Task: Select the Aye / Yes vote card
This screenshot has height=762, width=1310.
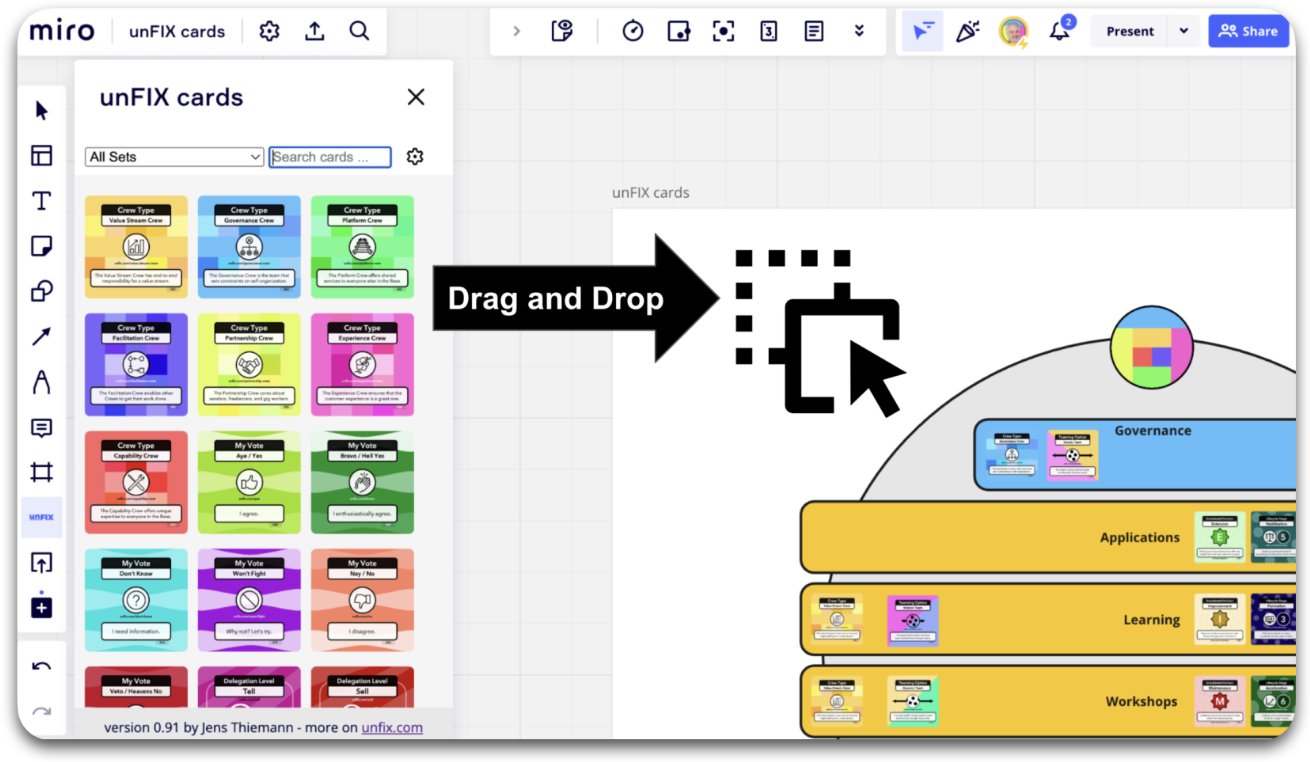Action: (x=249, y=482)
